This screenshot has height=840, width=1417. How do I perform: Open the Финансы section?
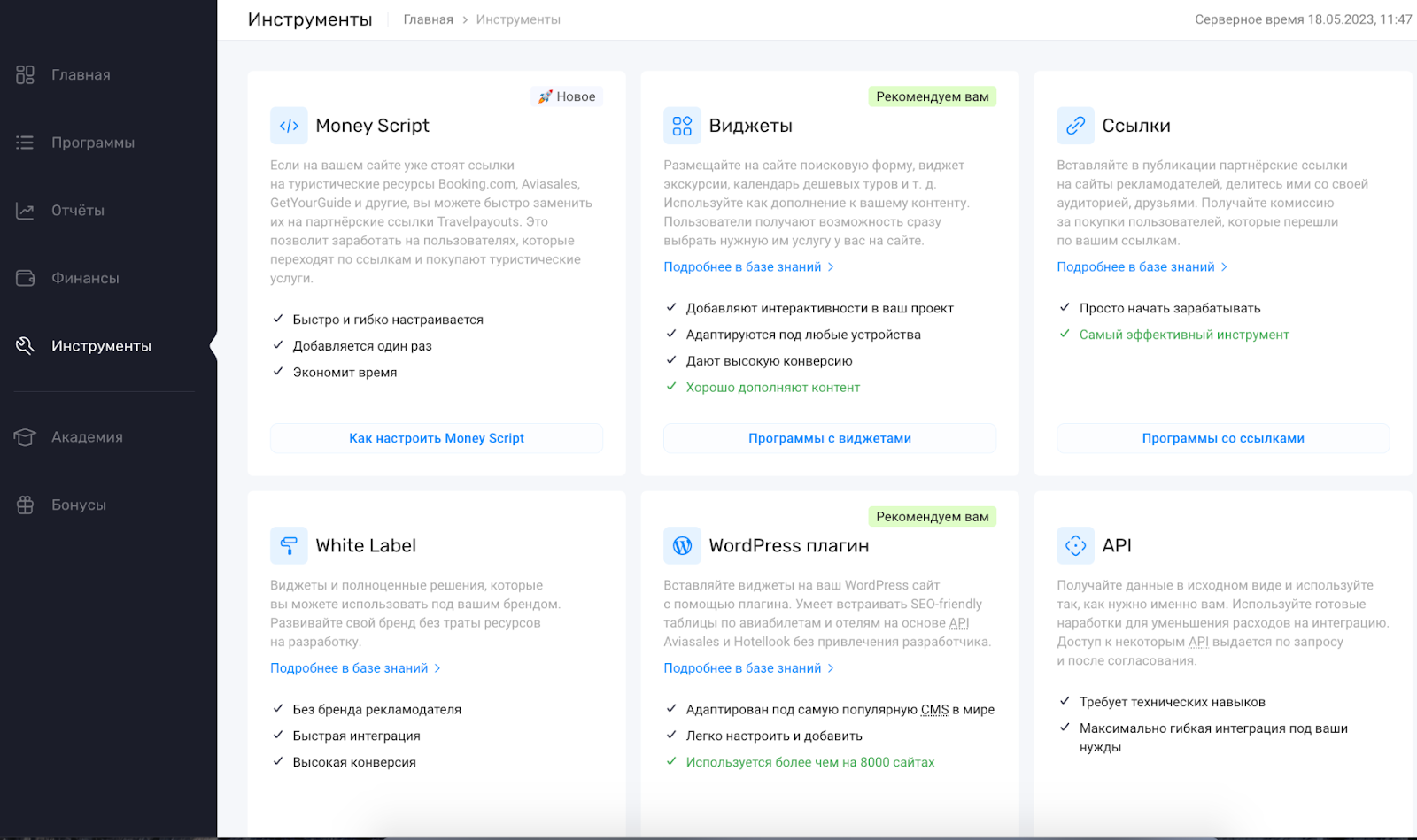pos(85,278)
